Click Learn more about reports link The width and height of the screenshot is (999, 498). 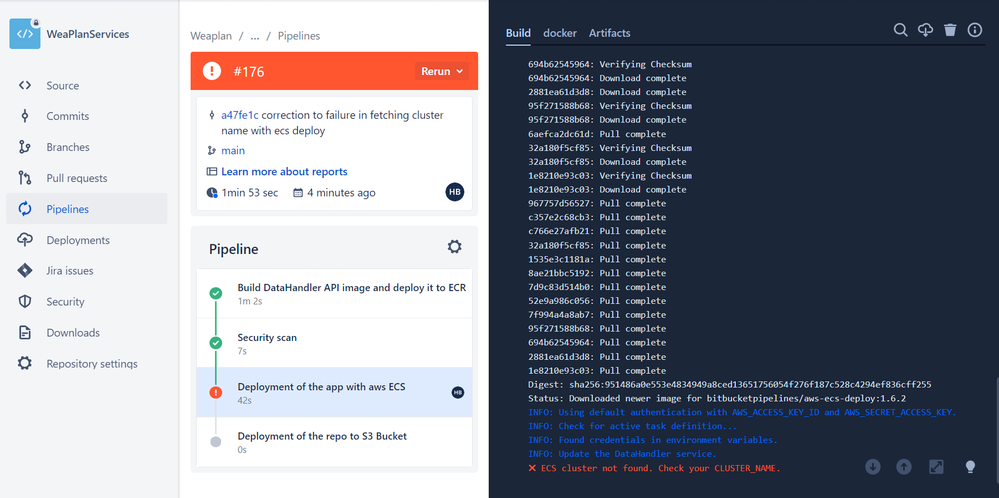pos(284,172)
